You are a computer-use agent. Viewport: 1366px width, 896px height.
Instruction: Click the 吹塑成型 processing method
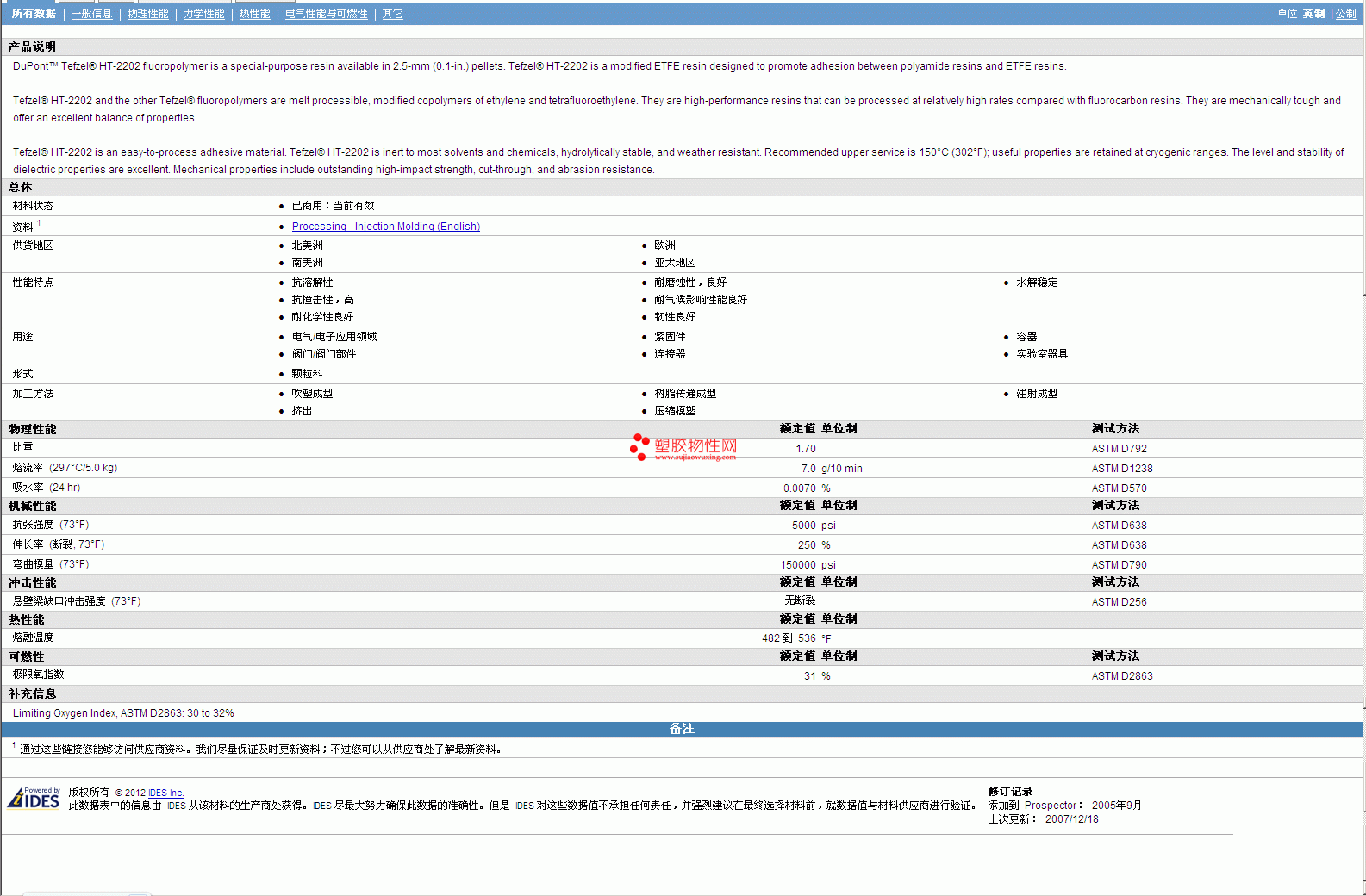(x=312, y=394)
